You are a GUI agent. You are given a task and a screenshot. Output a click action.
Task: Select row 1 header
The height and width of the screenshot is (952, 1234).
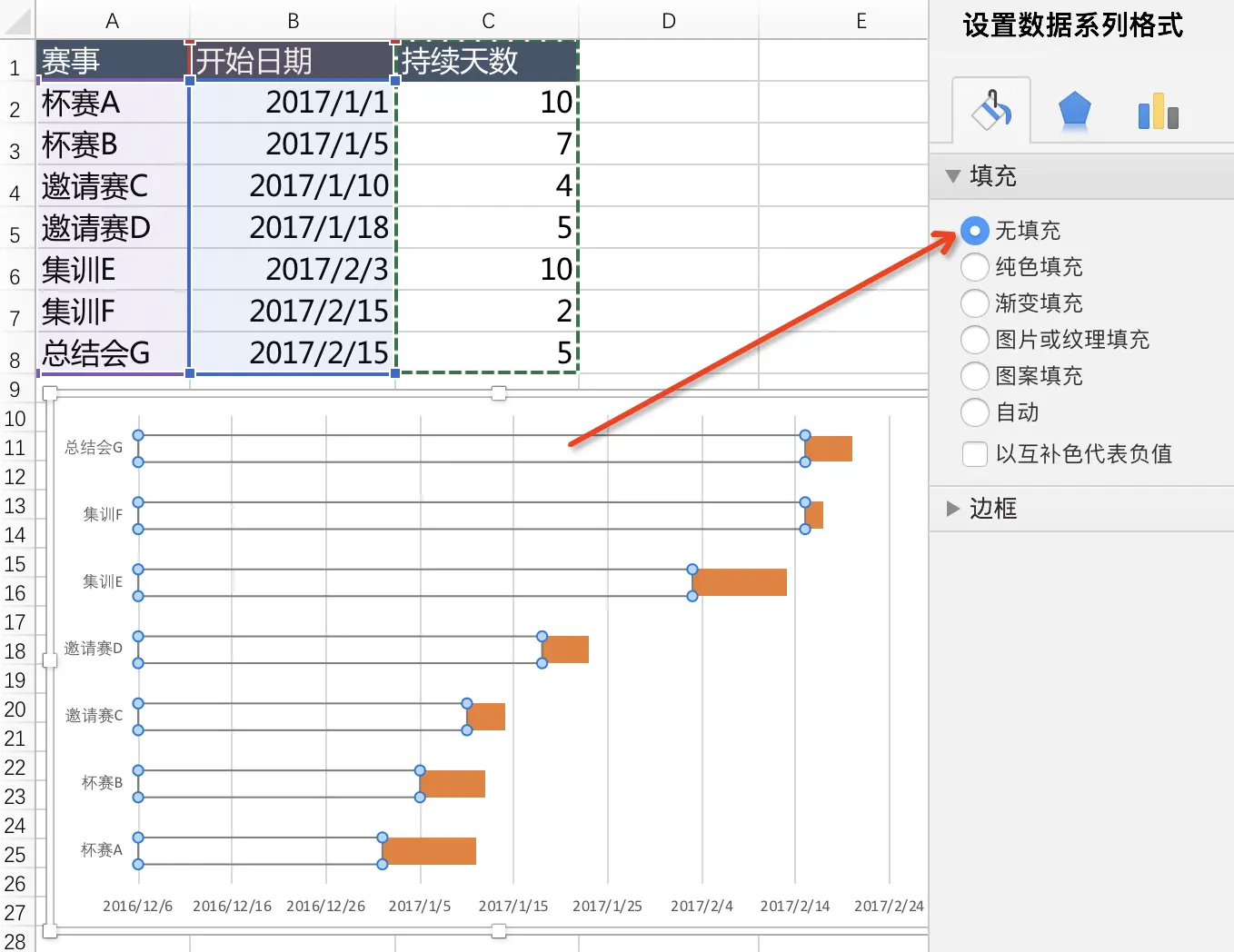coord(15,61)
